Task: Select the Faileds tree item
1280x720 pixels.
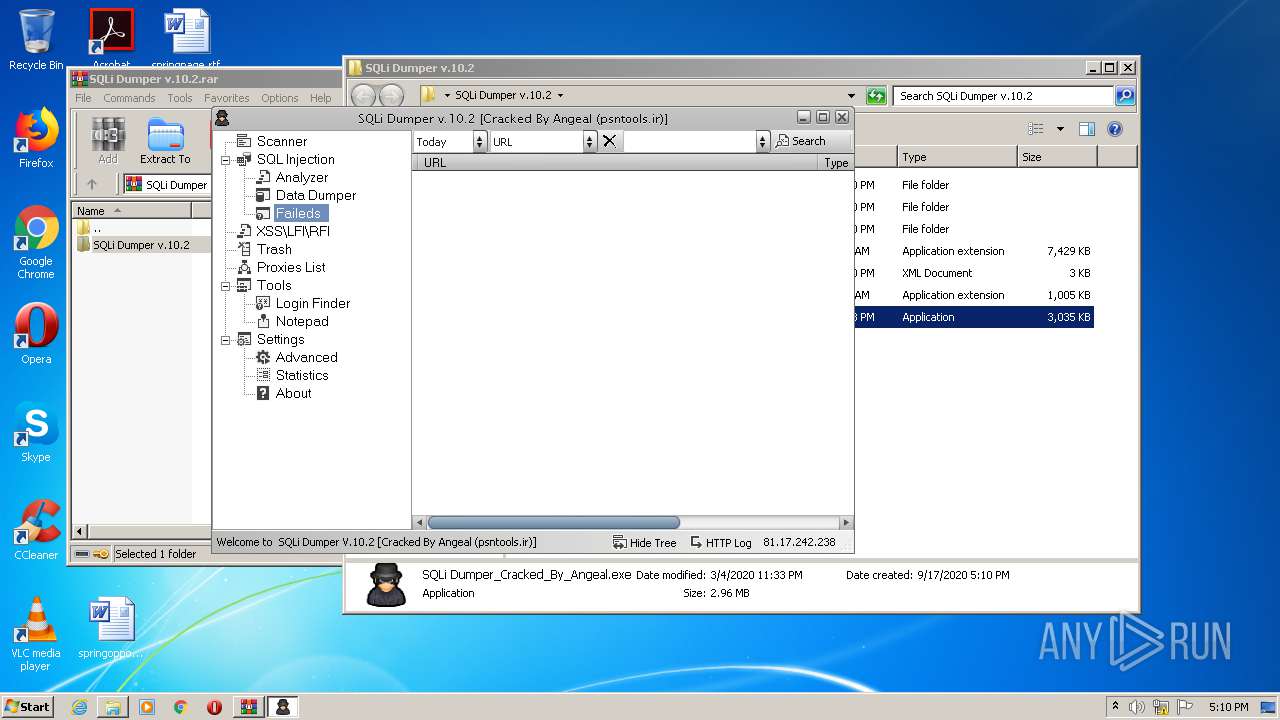Action: point(299,213)
